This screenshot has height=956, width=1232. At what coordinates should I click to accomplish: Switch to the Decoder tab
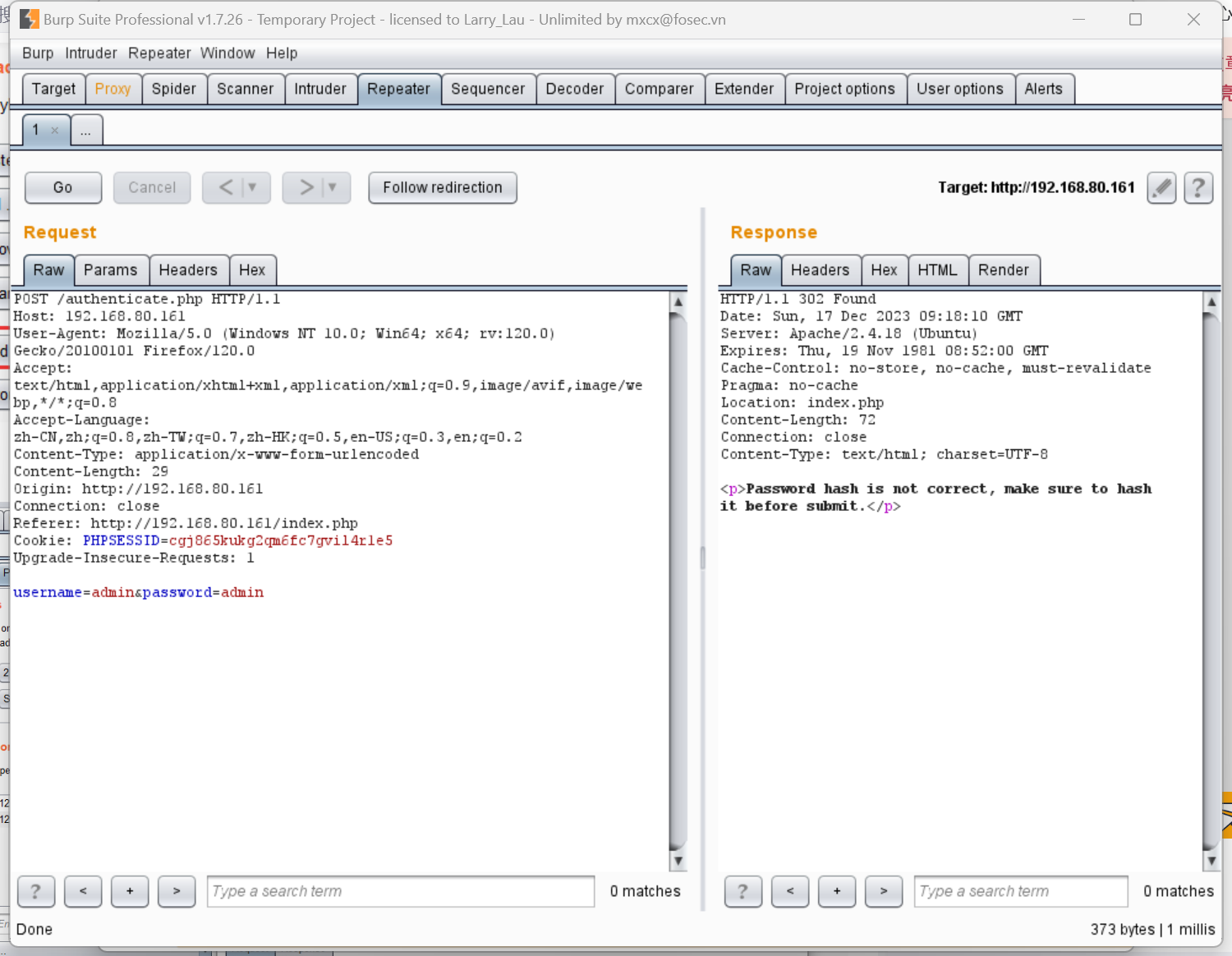pos(575,89)
